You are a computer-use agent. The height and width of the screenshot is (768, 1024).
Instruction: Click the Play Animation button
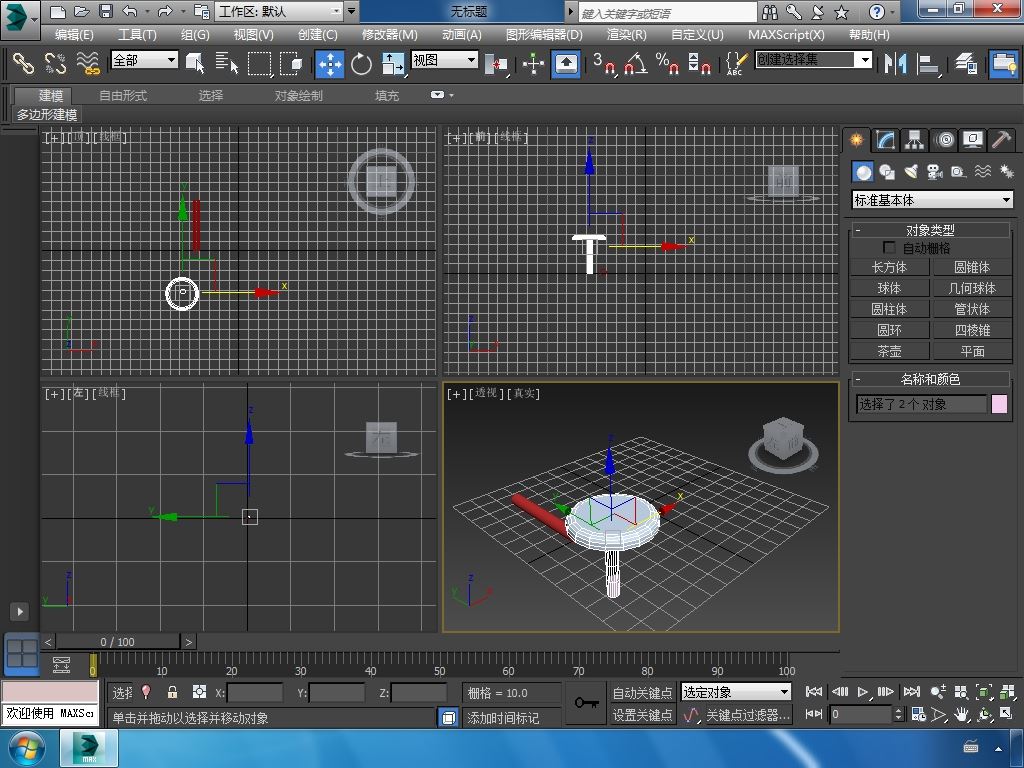pyautogui.click(x=863, y=692)
